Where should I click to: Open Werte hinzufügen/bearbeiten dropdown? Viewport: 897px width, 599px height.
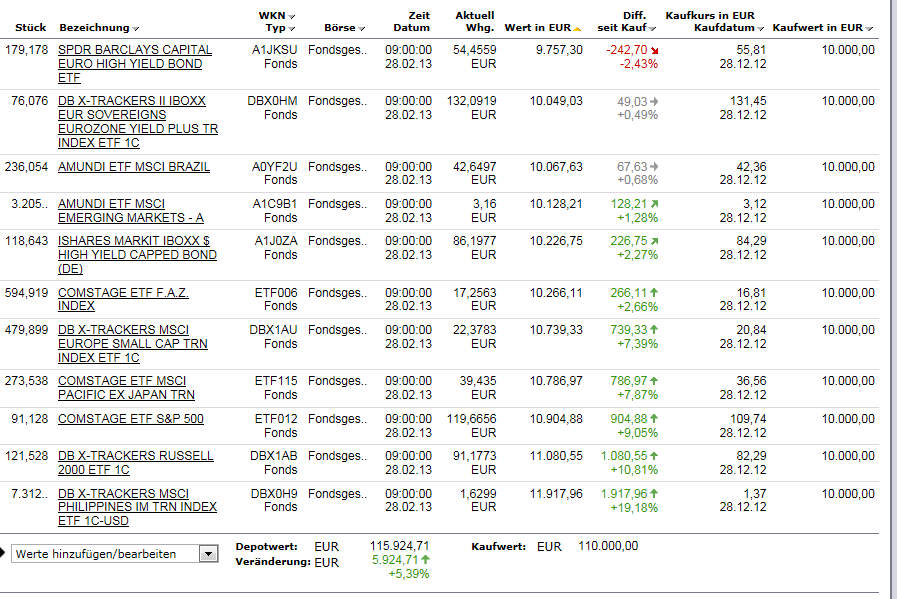(x=208, y=554)
